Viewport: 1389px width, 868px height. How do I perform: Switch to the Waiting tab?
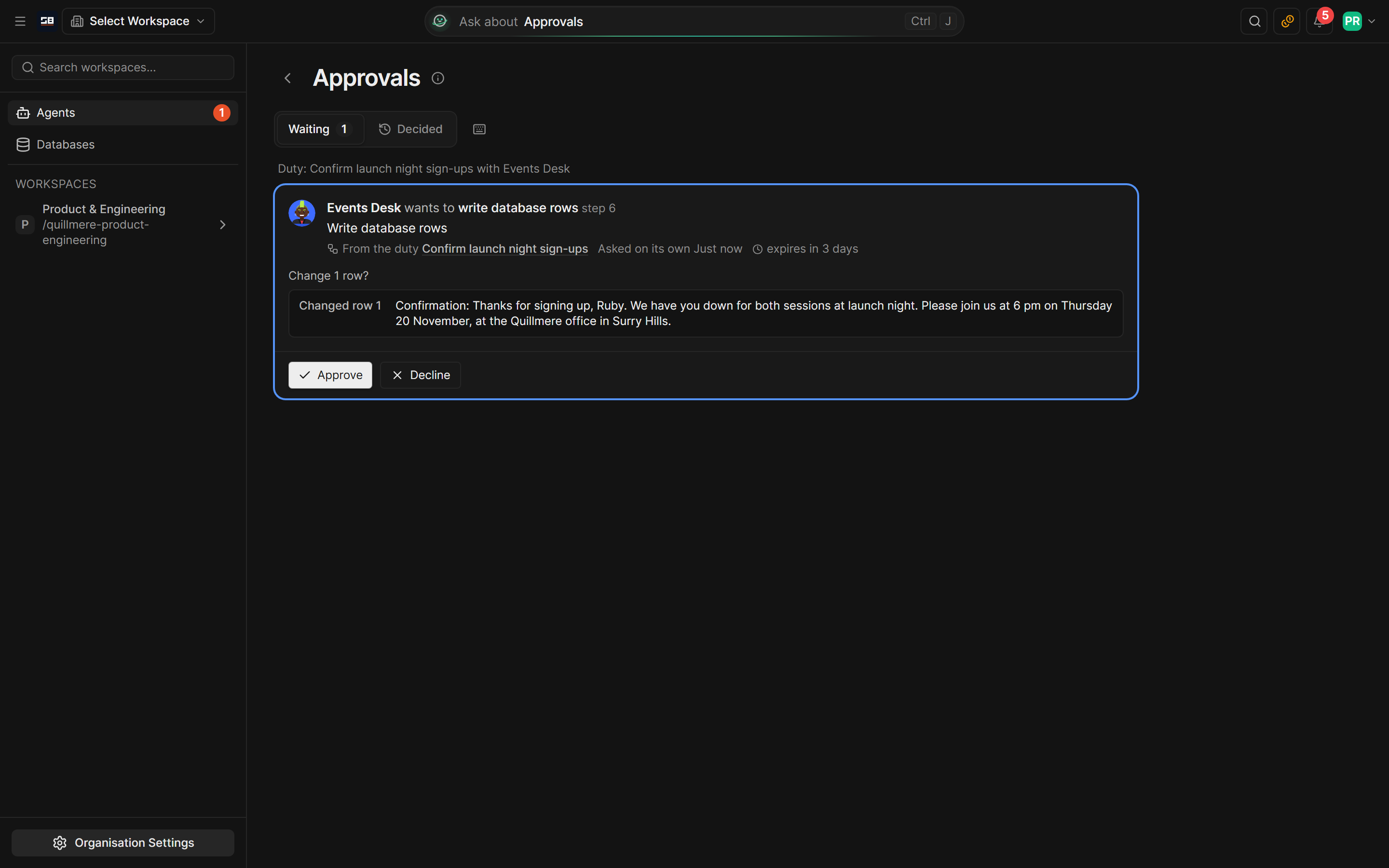coord(320,129)
